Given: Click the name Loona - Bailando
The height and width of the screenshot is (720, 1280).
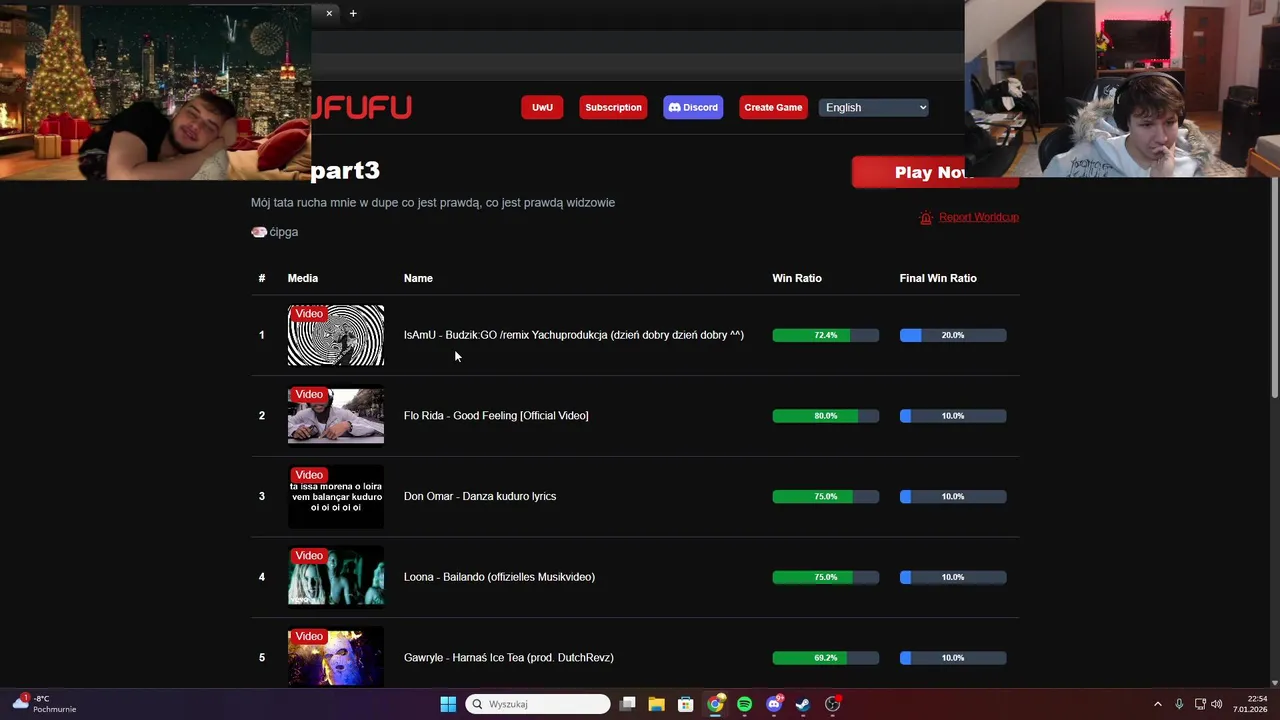Looking at the screenshot, I should click(x=499, y=577).
